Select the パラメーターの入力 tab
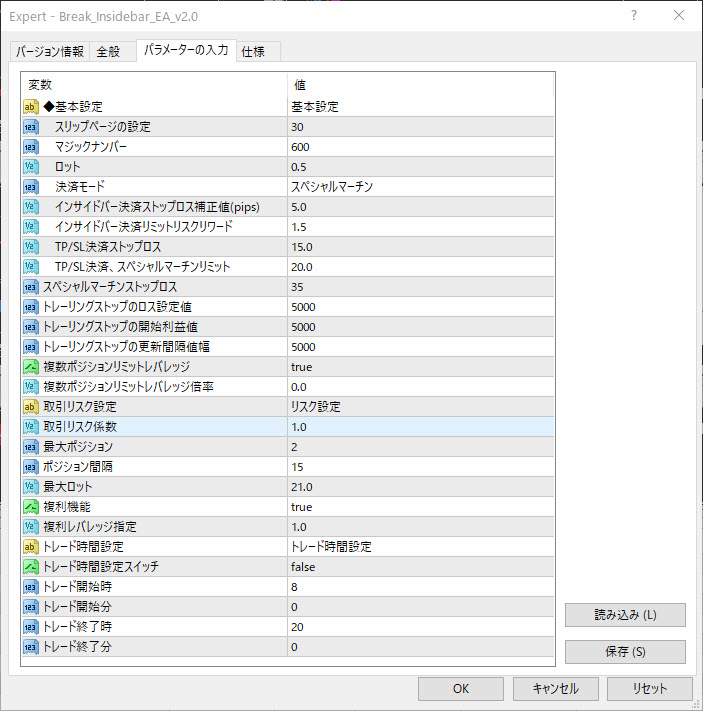Image resolution: width=703 pixels, height=711 pixels. click(186, 50)
